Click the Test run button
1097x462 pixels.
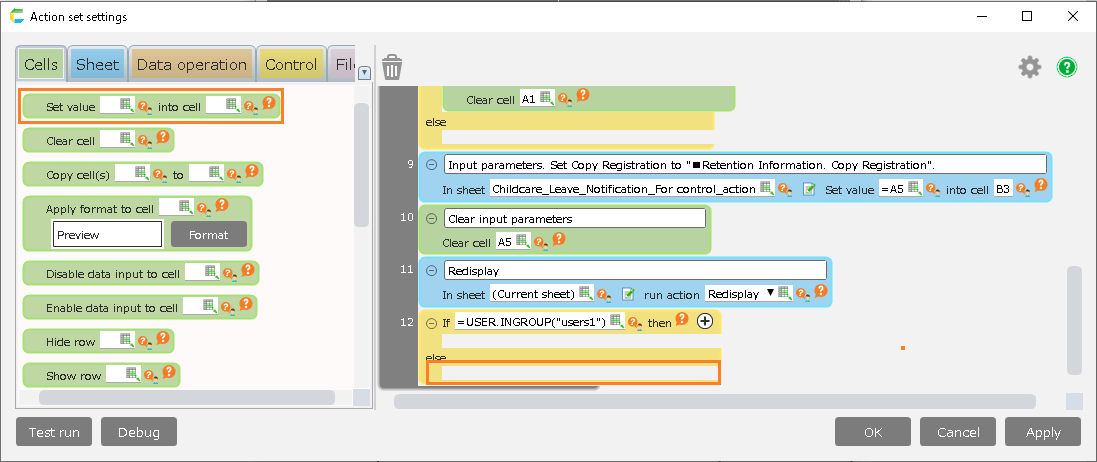pos(55,432)
